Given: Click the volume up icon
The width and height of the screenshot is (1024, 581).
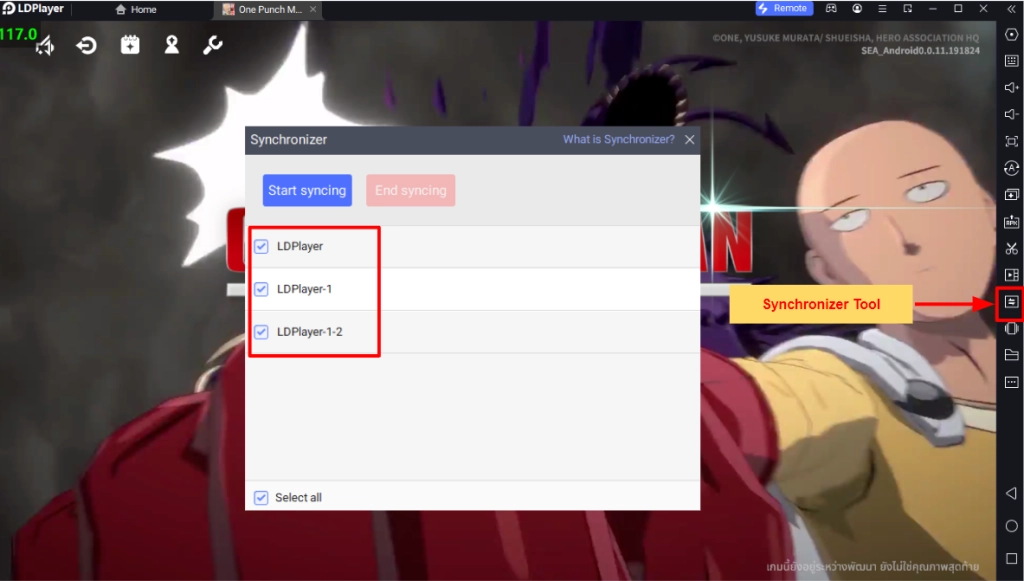Looking at the screenshot, I should [1011, 88].
